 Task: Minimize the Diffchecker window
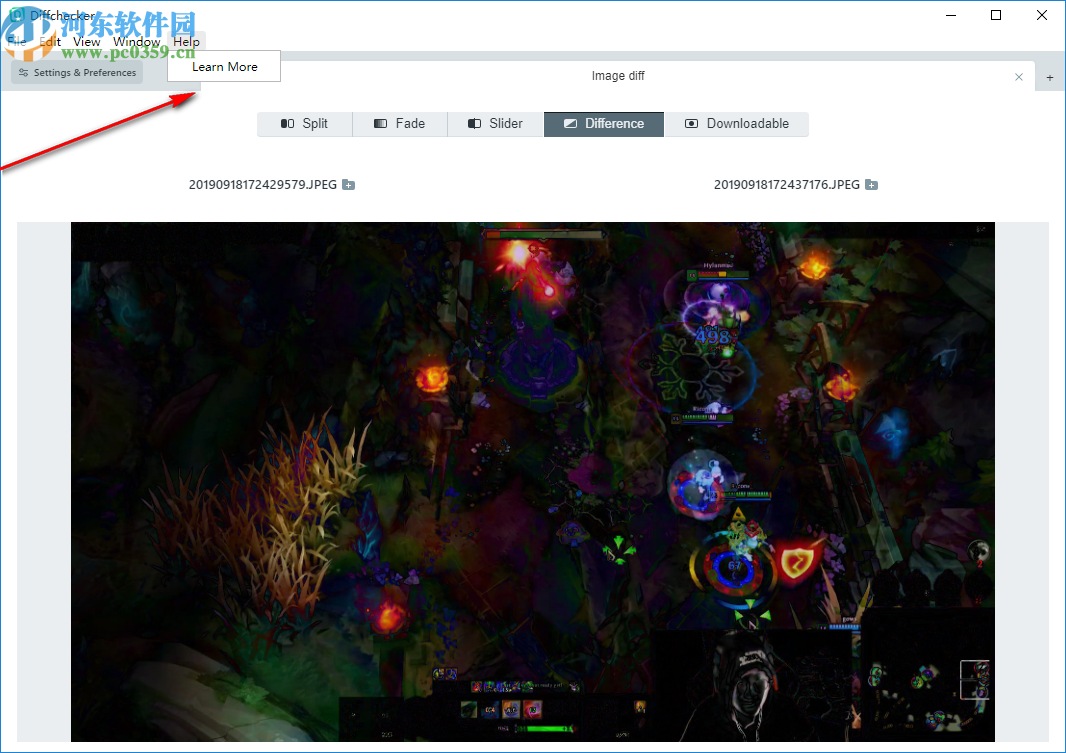point(951,15)
